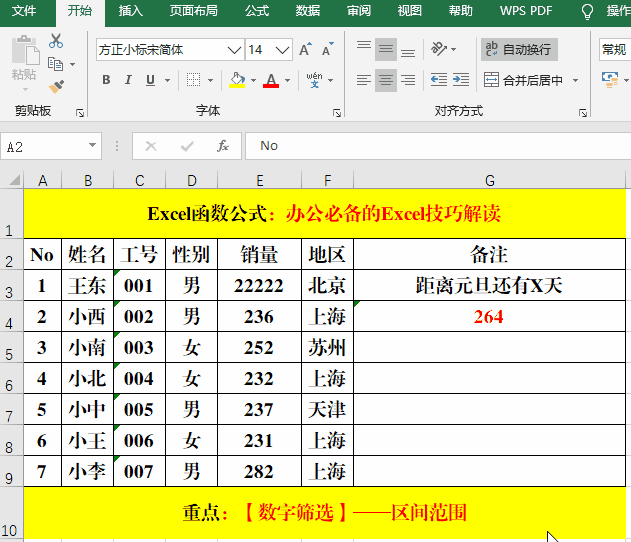This screenshot has width=631, height=542.
Task: Open the 公式 ribbon tab
Action: [256, 11]
